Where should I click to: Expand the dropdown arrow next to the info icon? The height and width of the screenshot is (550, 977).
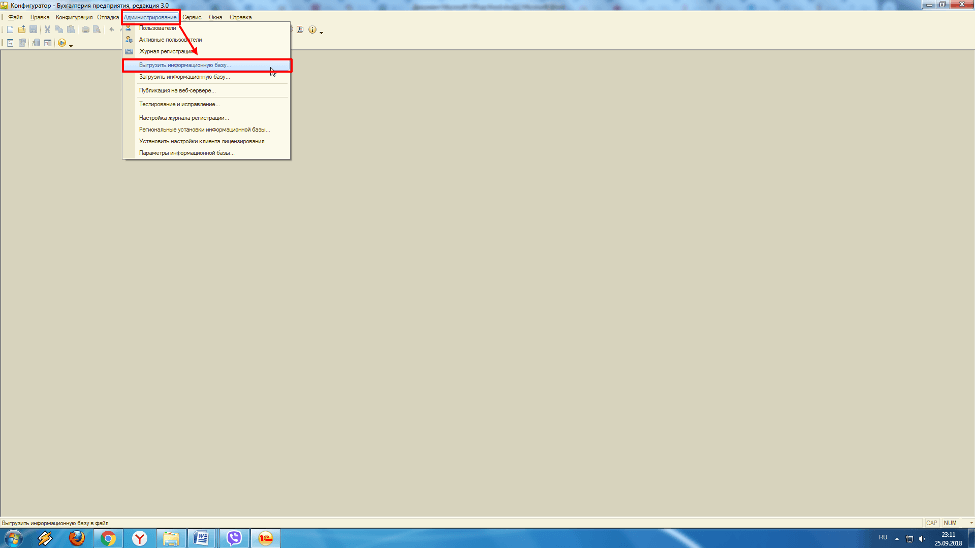(323, 30)
